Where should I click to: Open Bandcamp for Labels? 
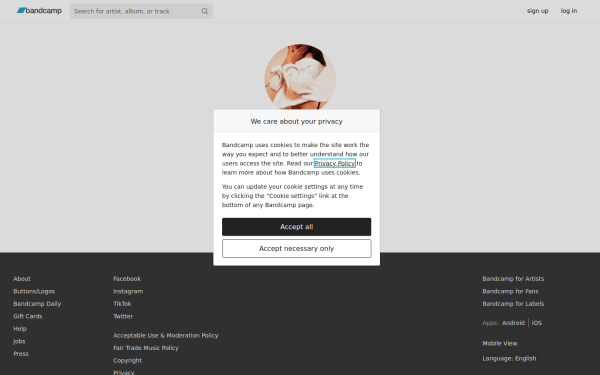(x=513, y=303)
